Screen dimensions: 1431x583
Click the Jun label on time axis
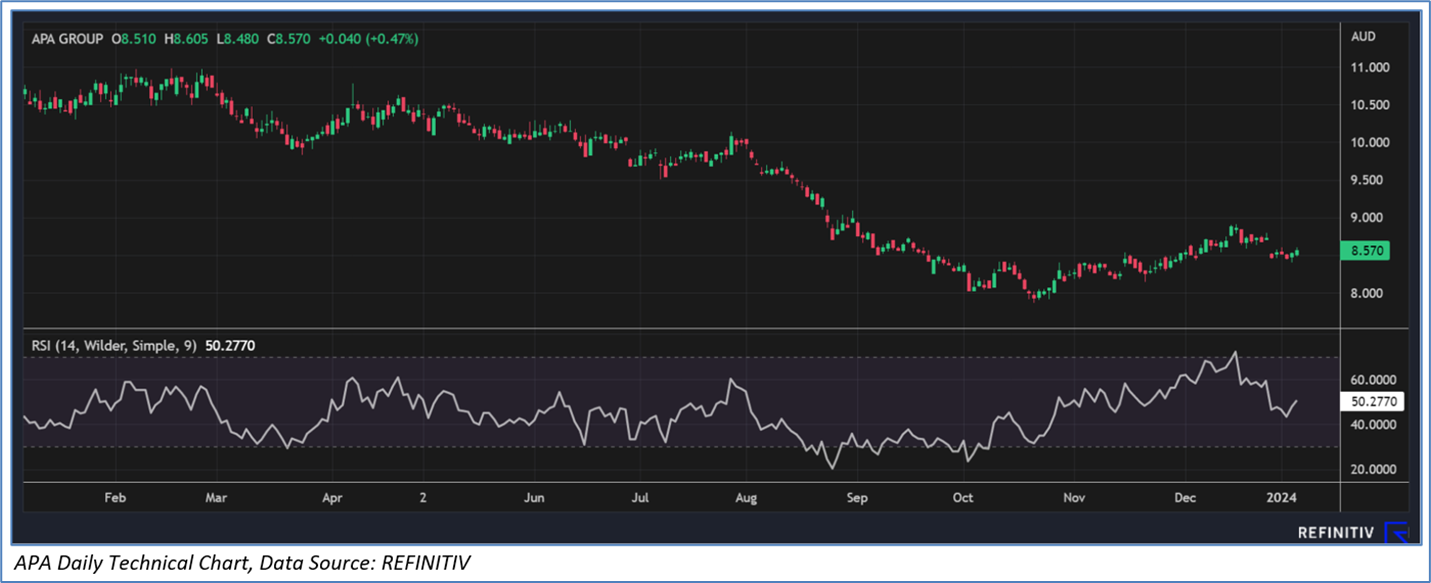tap(534, 497)
